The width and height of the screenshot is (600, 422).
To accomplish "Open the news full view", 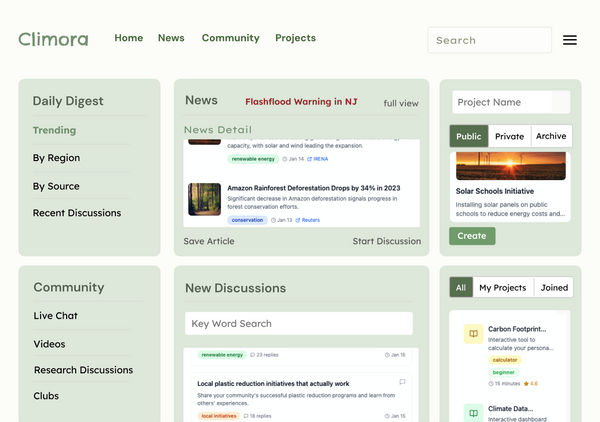I will tap(401, 103).
